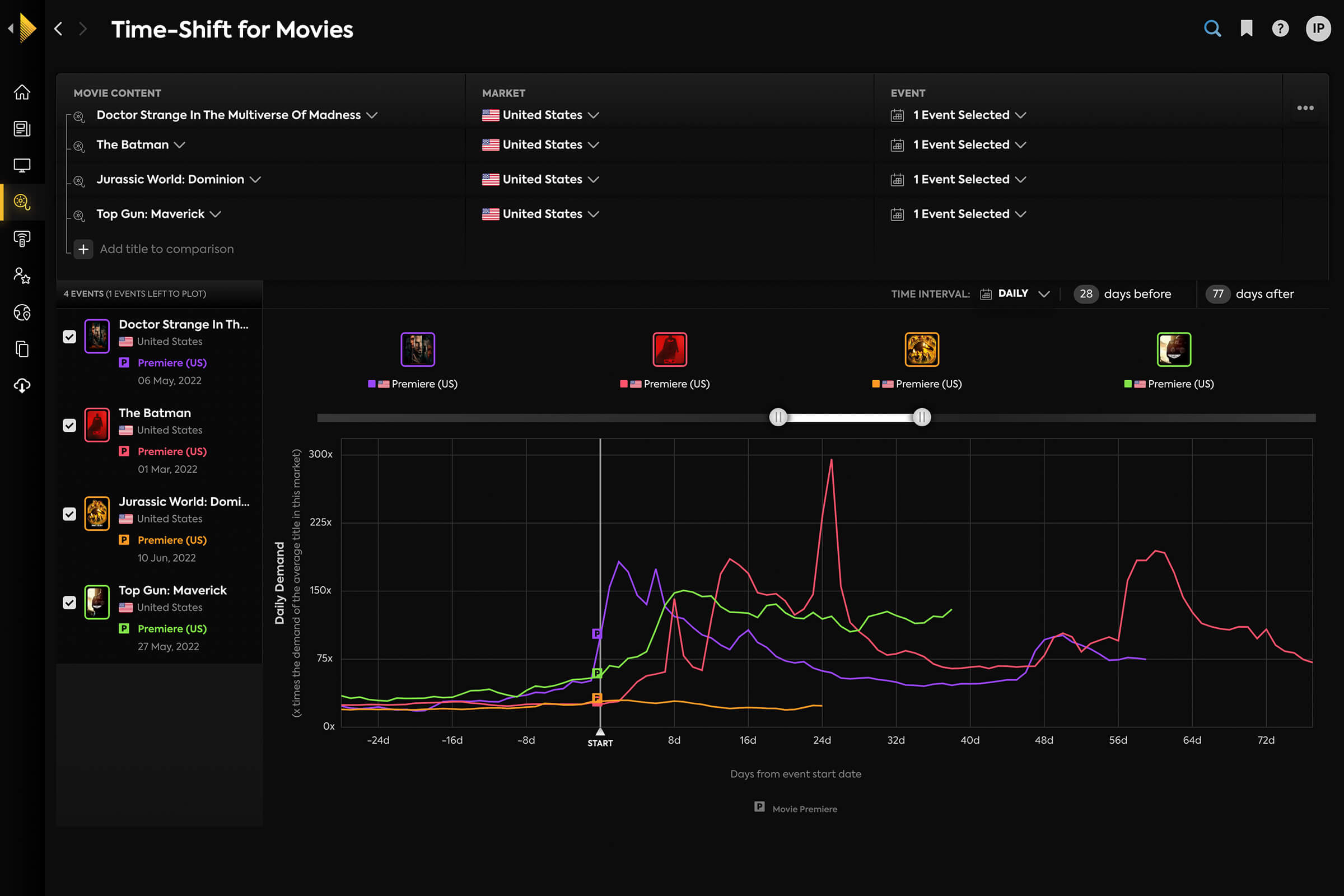Open the documents copy sidebar icon
Screen dimensions: 1344x896
pyautogui.click(x=22, y=349)
